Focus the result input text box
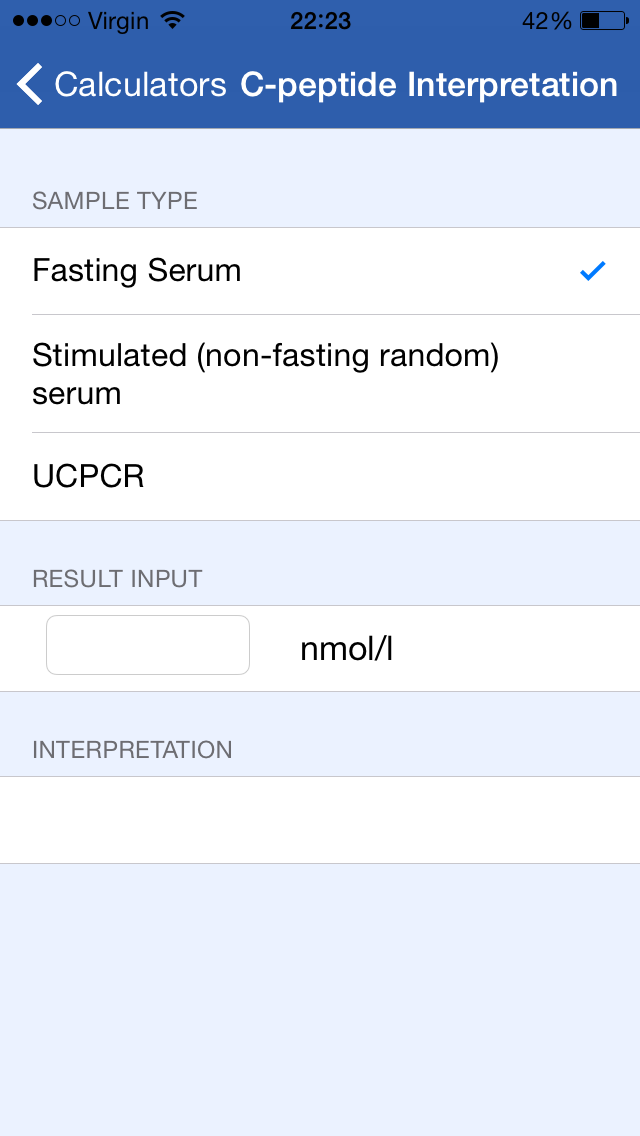 (x=148, y=645)
